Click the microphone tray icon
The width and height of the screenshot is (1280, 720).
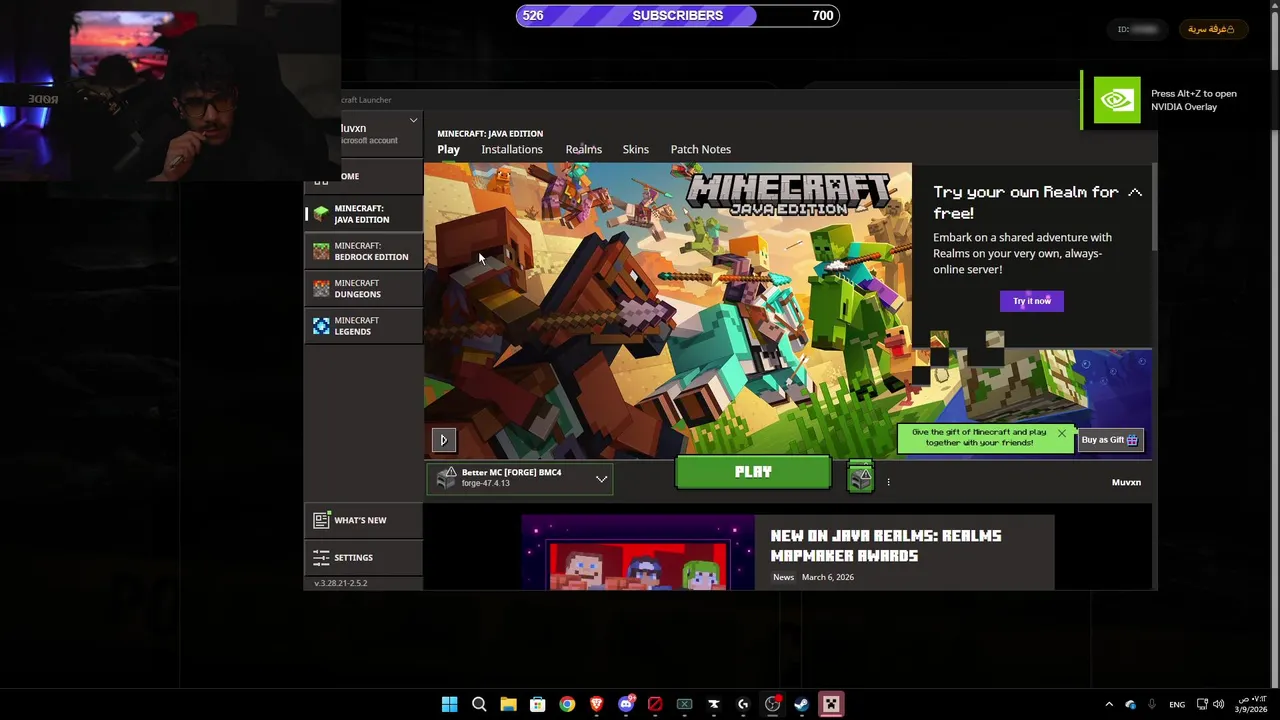[1152, 704]
